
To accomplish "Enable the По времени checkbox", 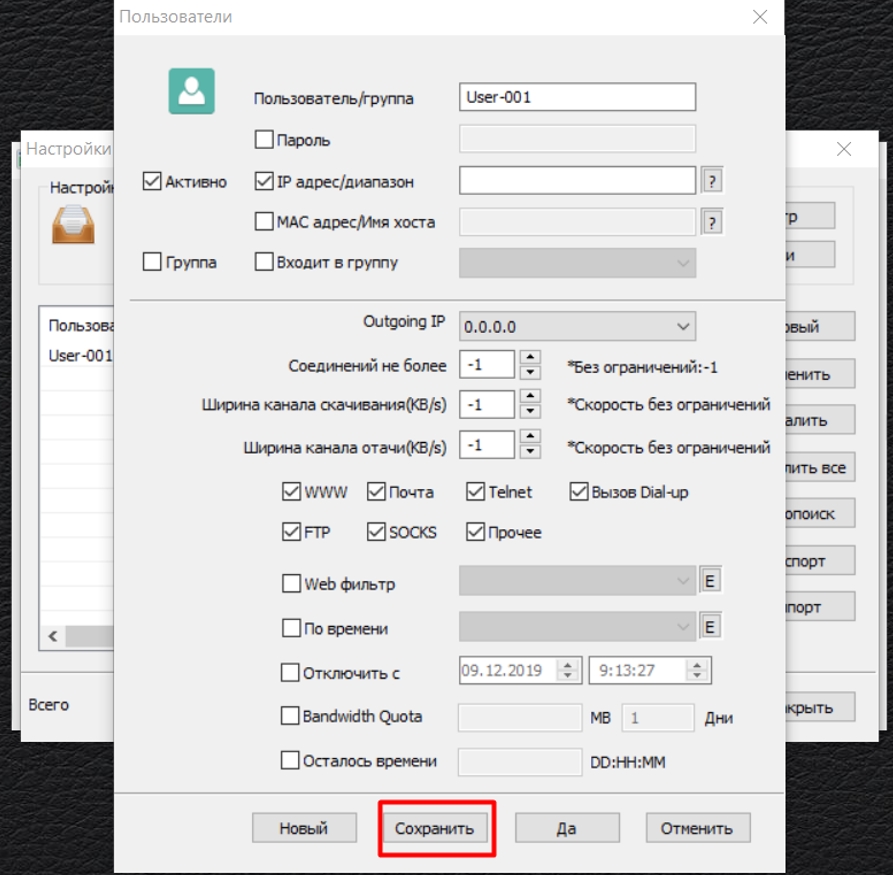I will [291, 628].
